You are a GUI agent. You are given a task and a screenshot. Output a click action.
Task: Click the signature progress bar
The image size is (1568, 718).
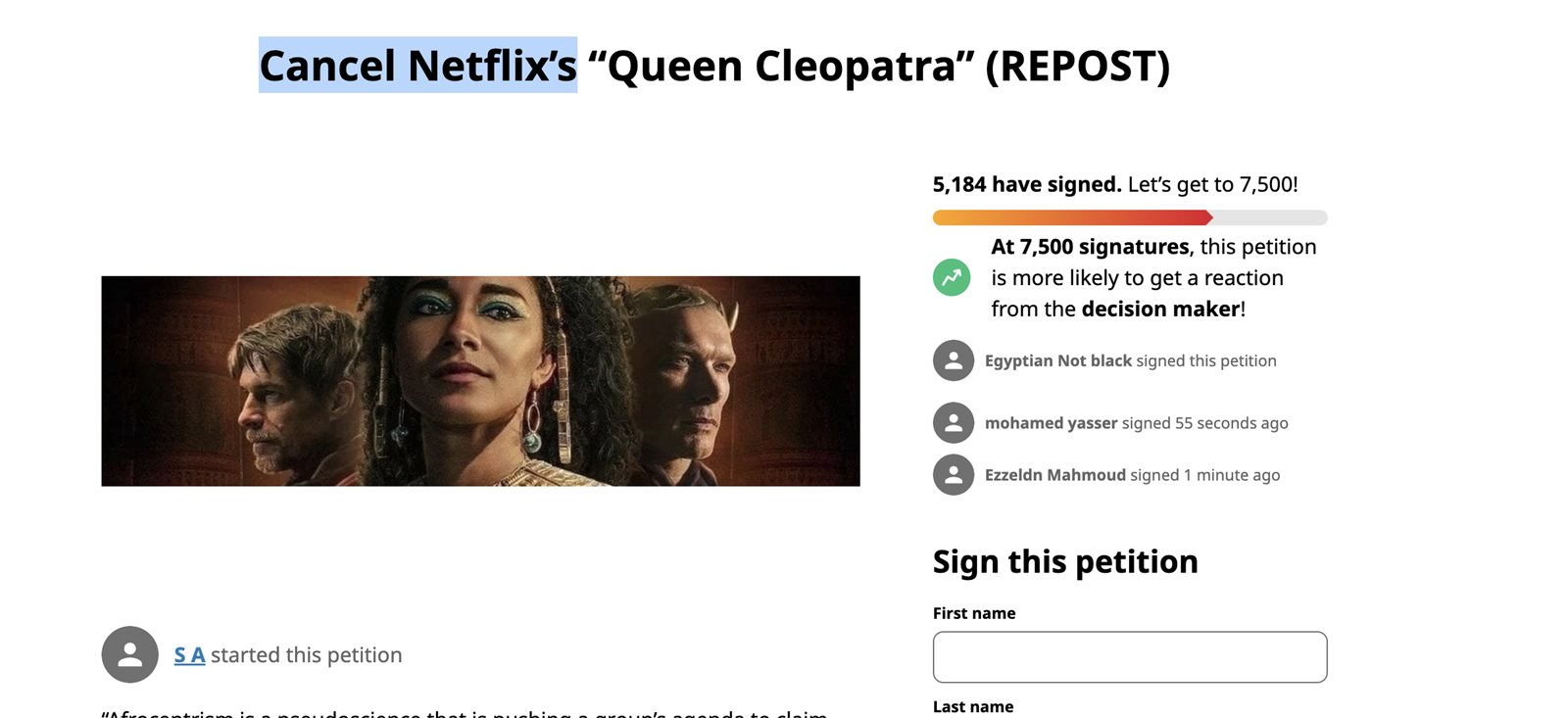[x=1129, y=217]
